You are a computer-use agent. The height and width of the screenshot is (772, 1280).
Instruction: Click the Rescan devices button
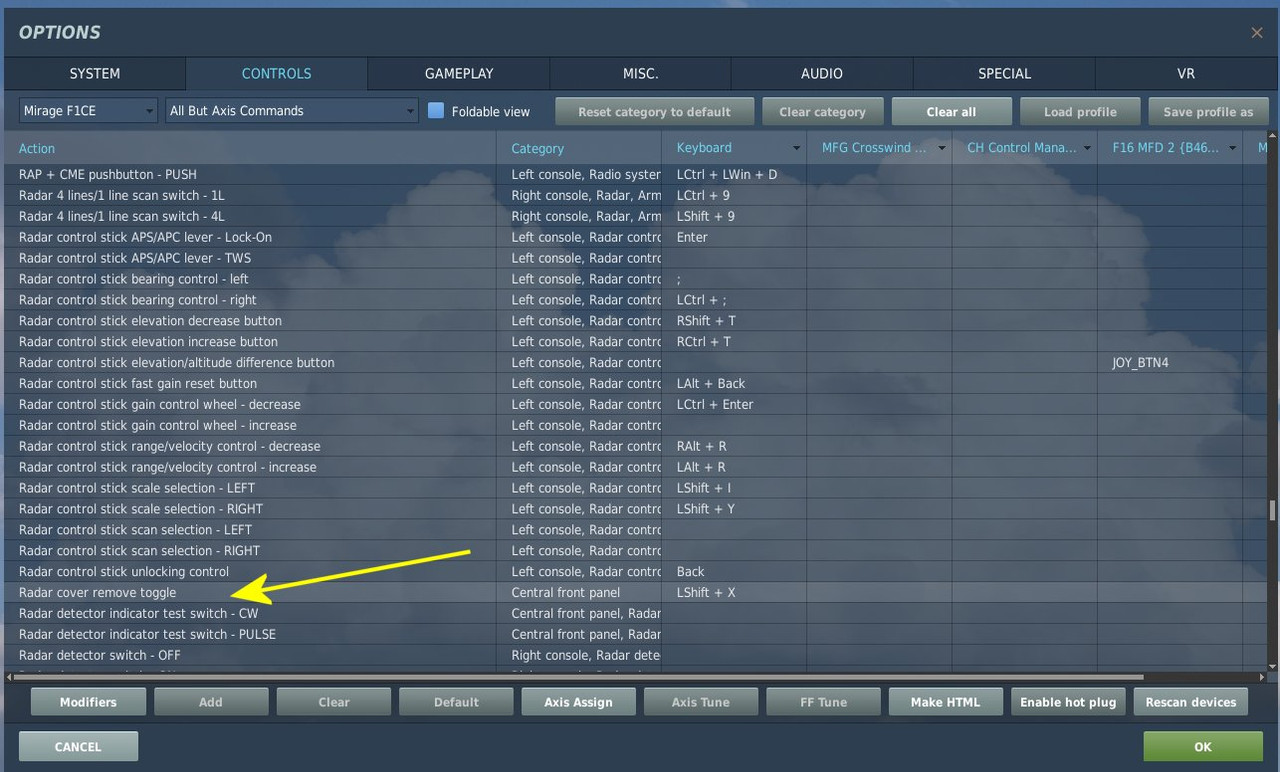click(1191, 702)
